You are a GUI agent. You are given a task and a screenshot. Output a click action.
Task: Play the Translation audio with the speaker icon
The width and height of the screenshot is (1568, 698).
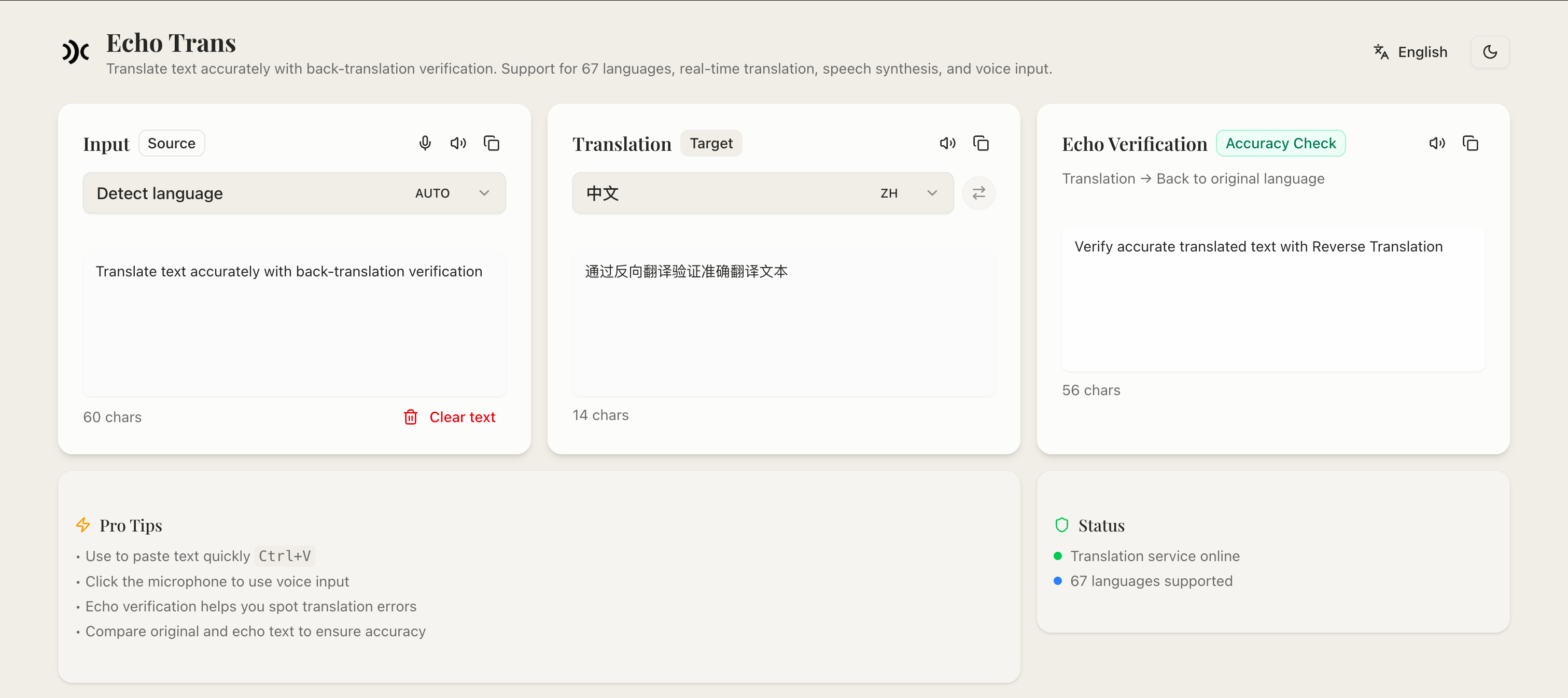(947, 143)
